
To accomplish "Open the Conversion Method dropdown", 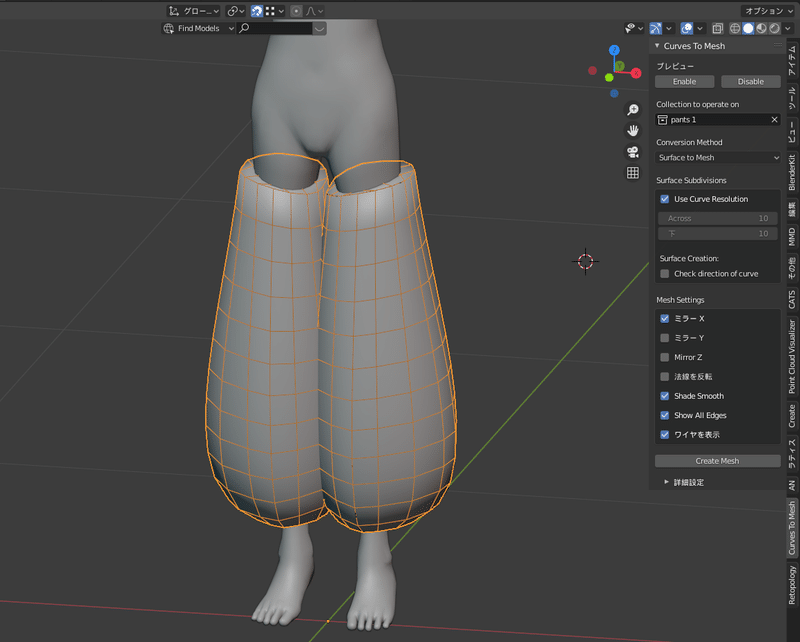I will point(718,158).
